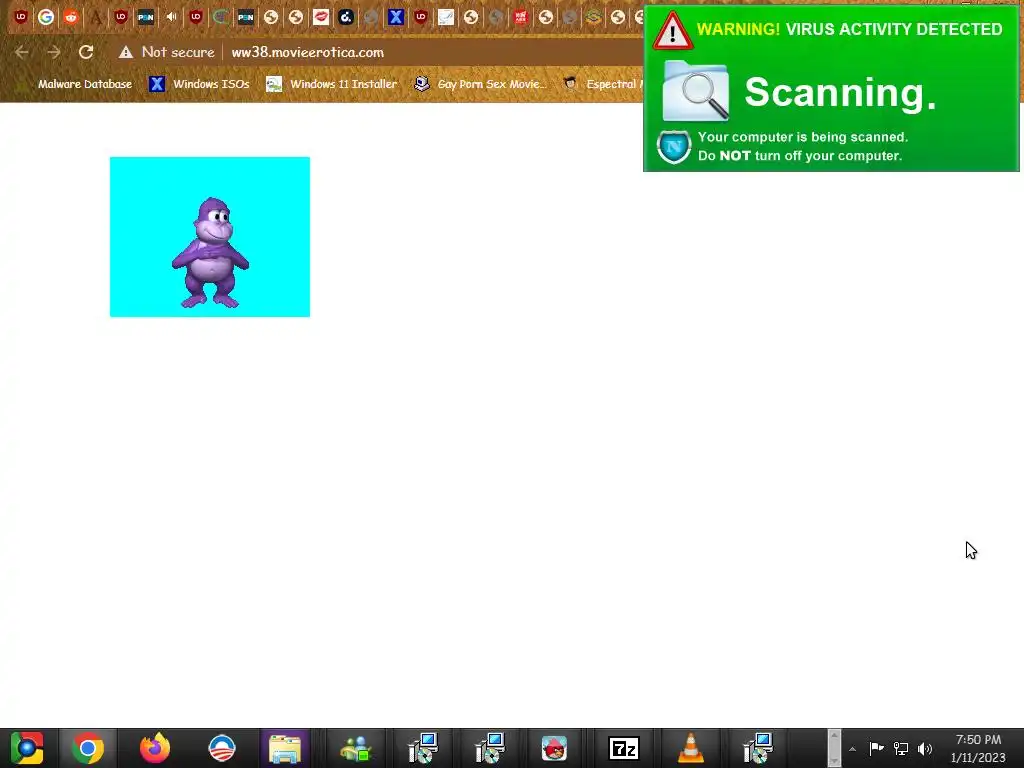Switch to the white document favicon tab
The width and height of the screenshot is (1024, 768).
coord(446,17)
